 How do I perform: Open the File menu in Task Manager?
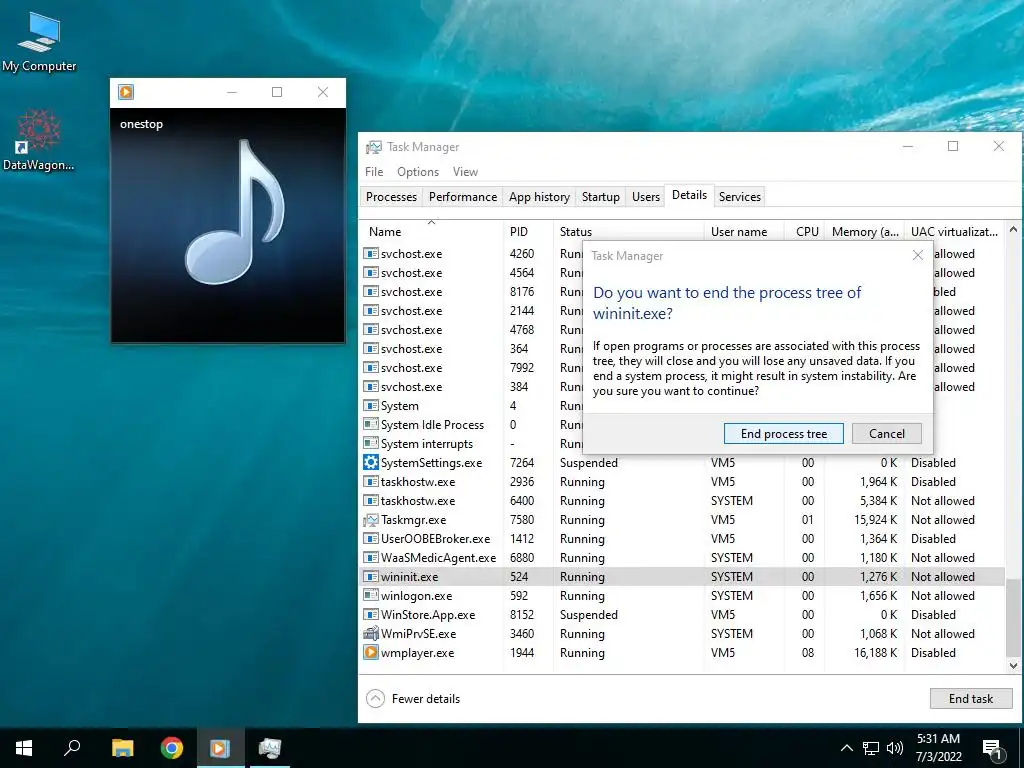(x=374, y=172)
